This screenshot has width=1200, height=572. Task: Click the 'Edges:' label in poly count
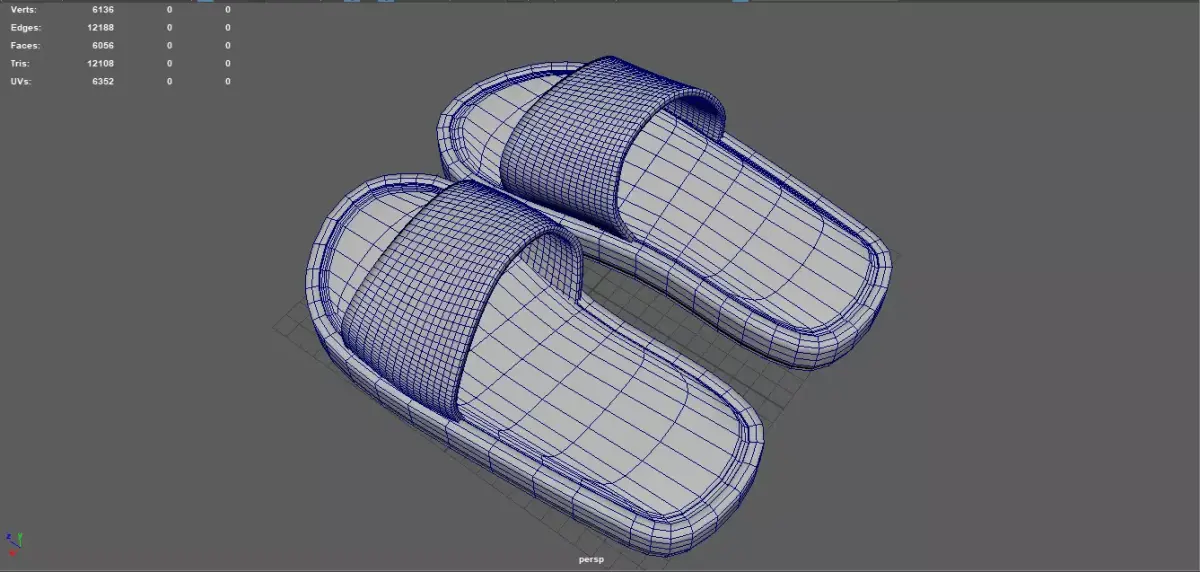[25, 27]
